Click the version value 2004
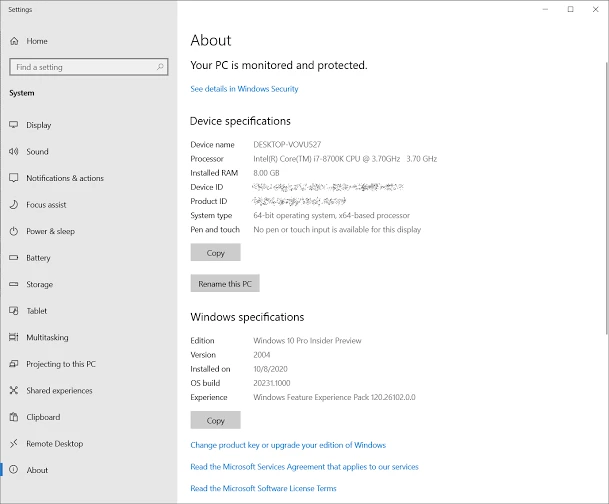 tap(261, 355)
